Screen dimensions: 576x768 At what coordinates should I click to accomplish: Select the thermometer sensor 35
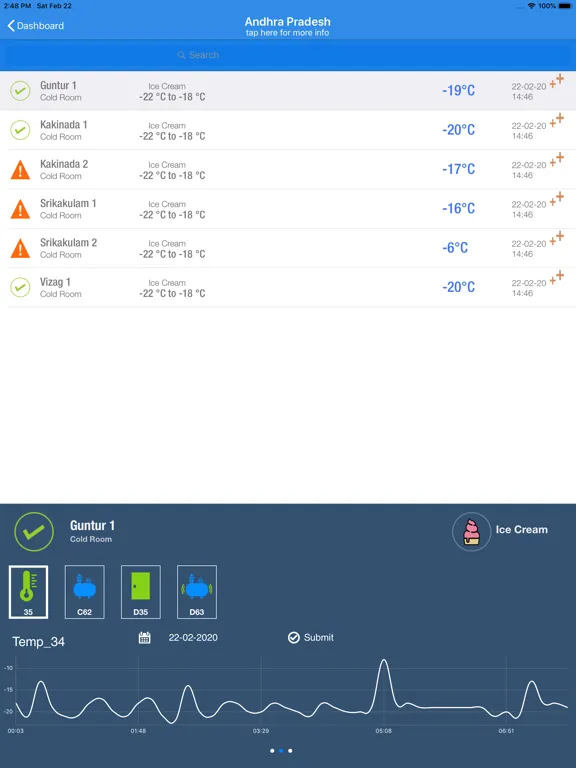pos(28,592)
